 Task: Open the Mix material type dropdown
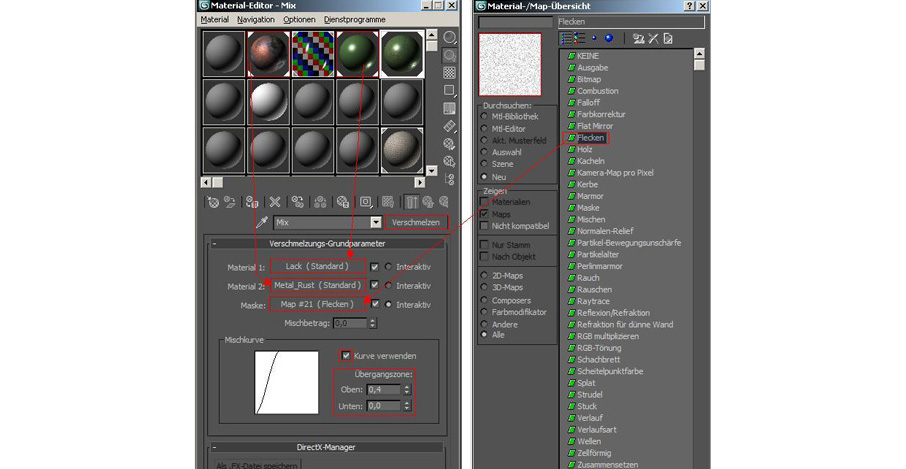[x=376, y=222]
